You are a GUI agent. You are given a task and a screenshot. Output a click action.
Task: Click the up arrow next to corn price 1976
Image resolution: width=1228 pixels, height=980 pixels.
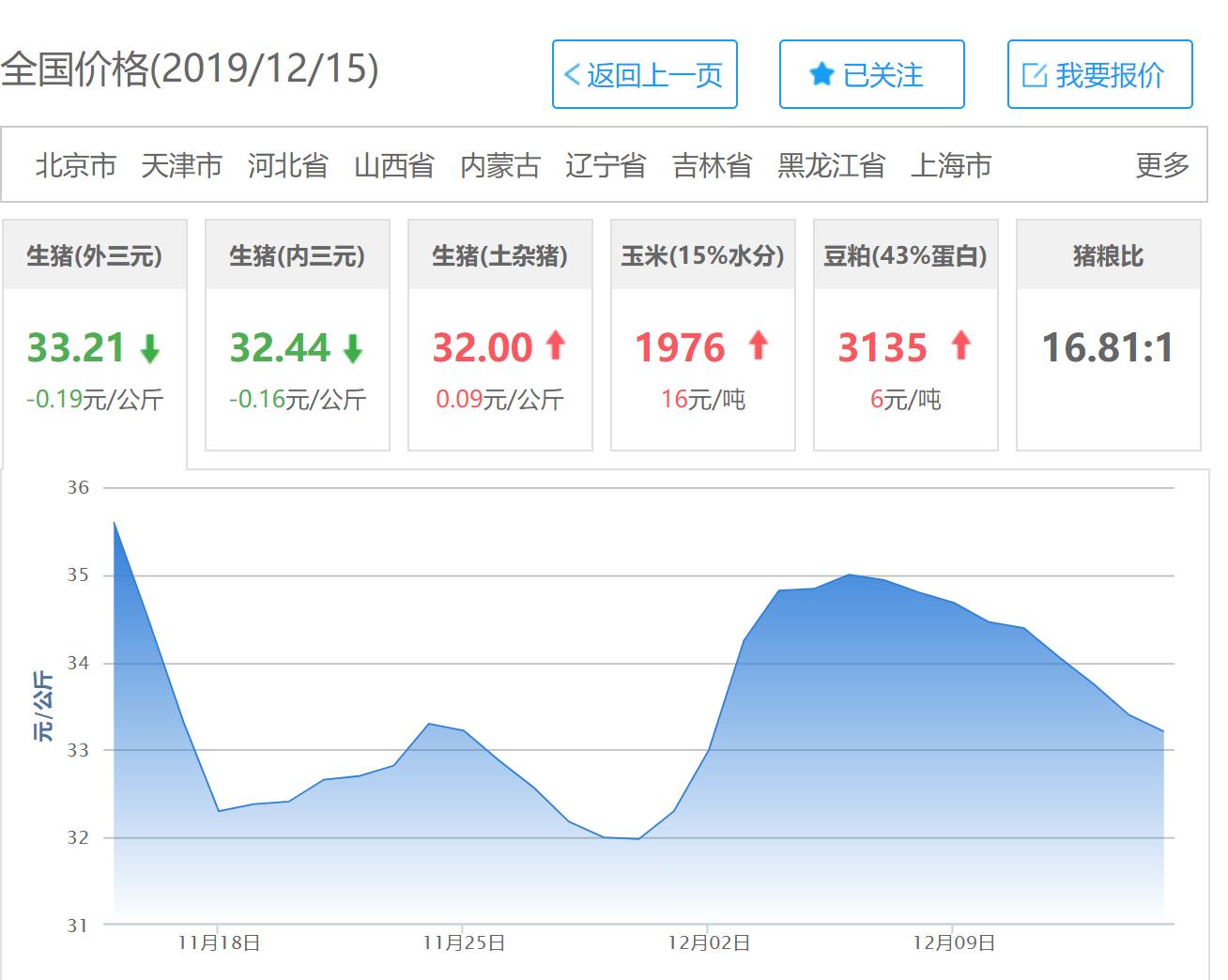click(x=757, y=346)
